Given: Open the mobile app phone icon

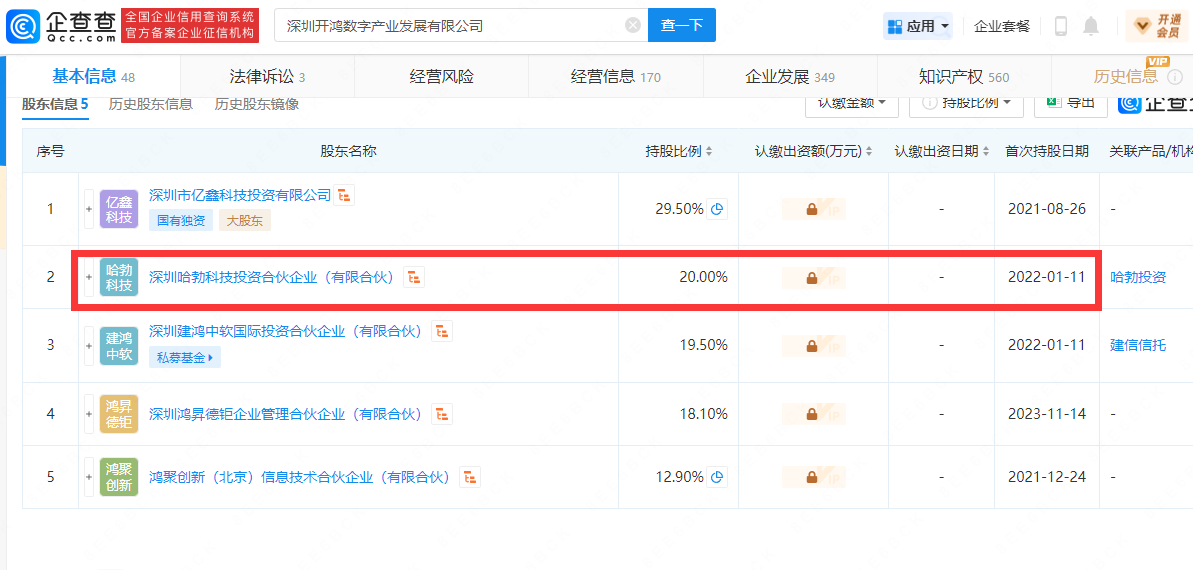Looking at the screenshot, I should (1061, 26).
